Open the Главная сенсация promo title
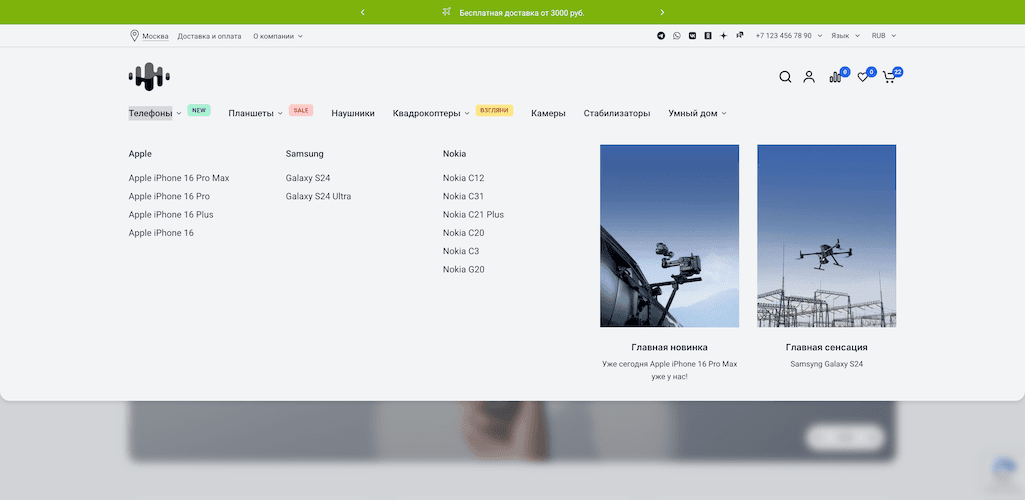 [827, 347]
